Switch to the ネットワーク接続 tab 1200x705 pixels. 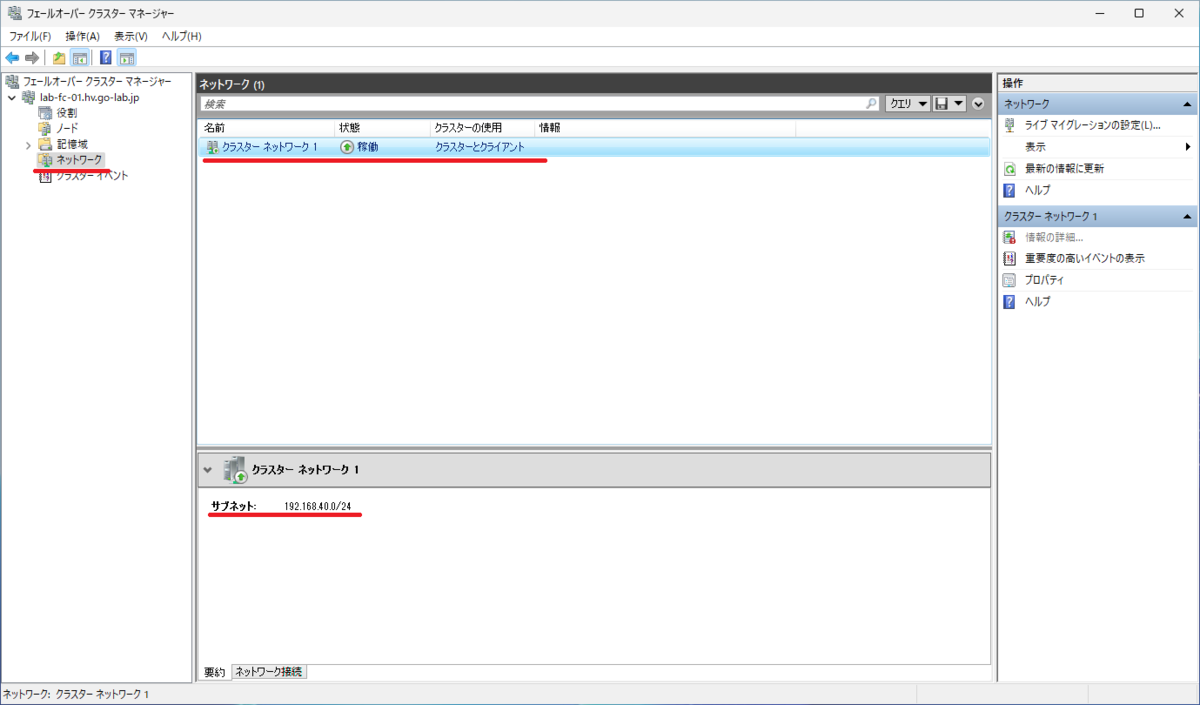point(269,672)
